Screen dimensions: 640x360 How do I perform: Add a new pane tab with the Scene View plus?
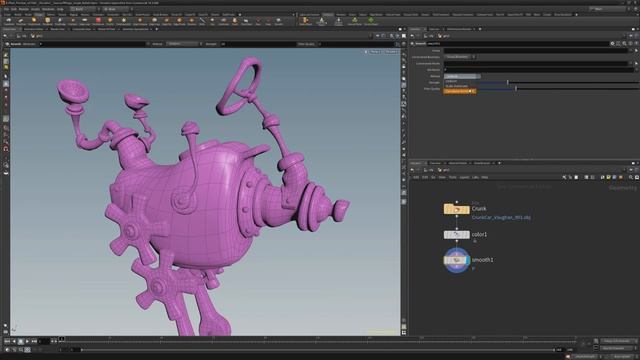point(157,29)
